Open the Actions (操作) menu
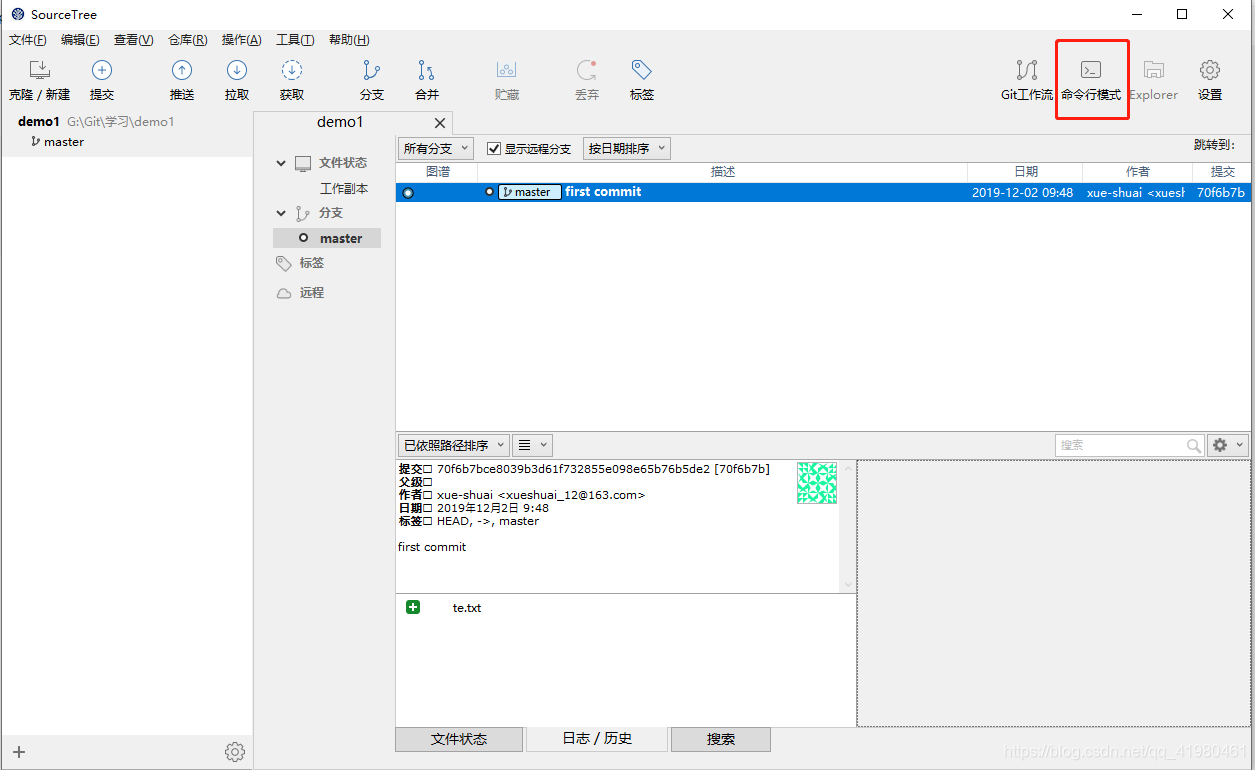Screen dimensions: 1255x770 (242, 40)
